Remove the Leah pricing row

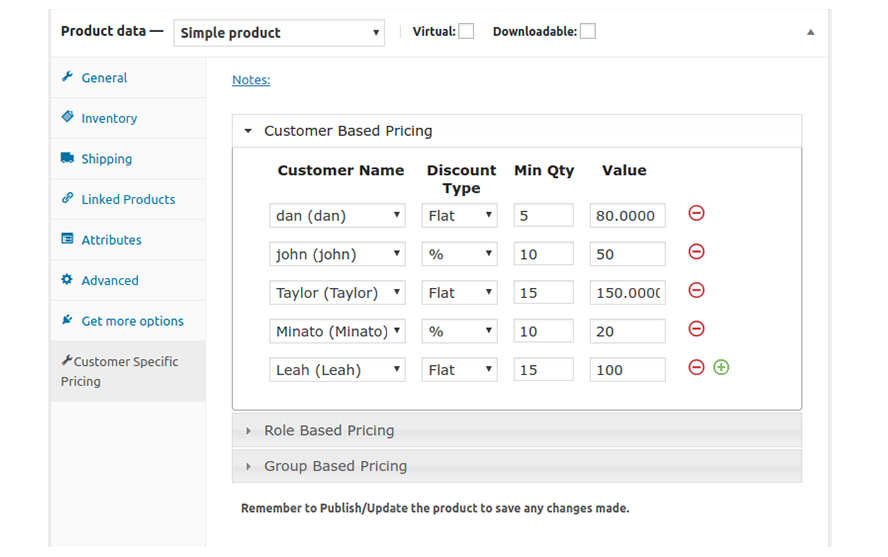coord(697,368)
